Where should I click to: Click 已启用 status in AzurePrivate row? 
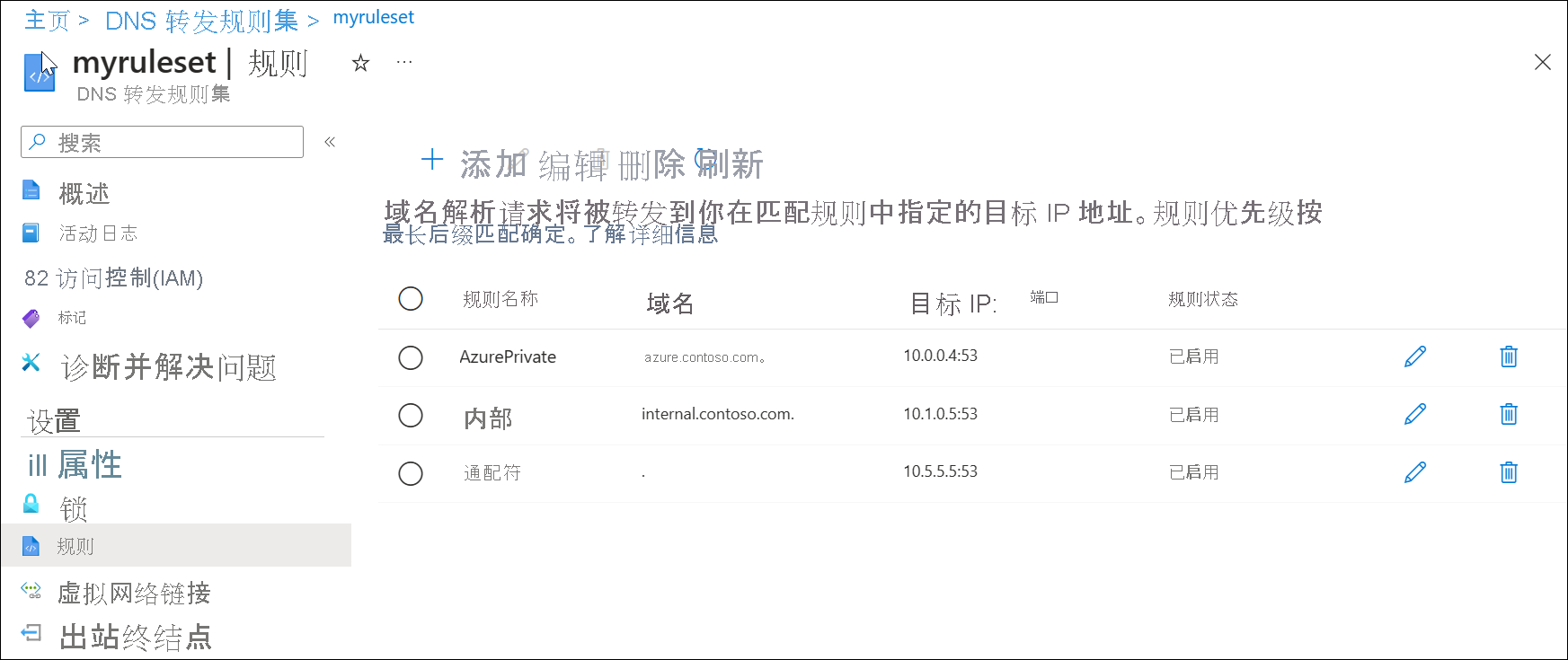pyautogui.click(x=1194, y=356)
